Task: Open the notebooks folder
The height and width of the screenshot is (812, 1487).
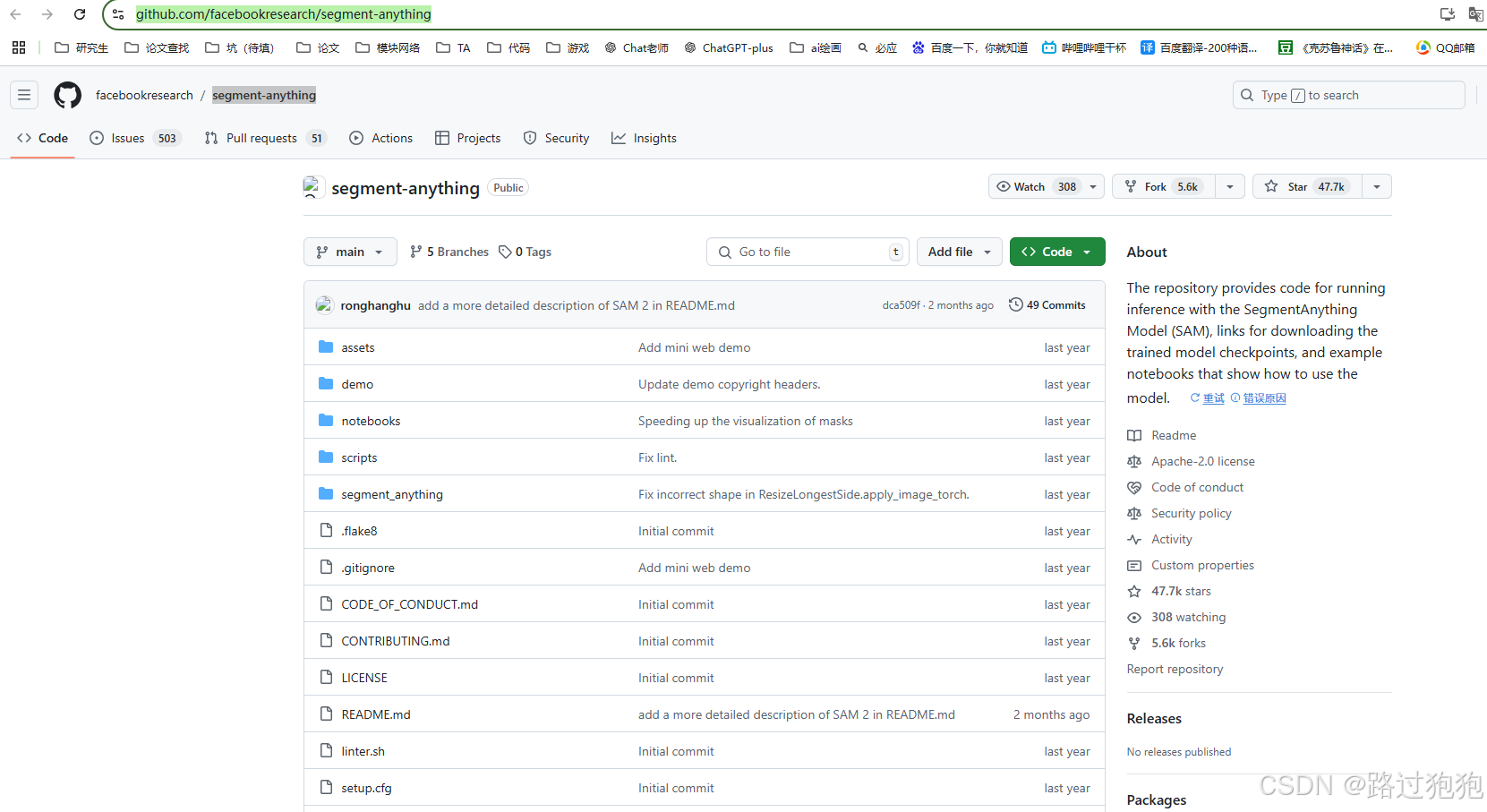Action: click(x=371, y=421)
